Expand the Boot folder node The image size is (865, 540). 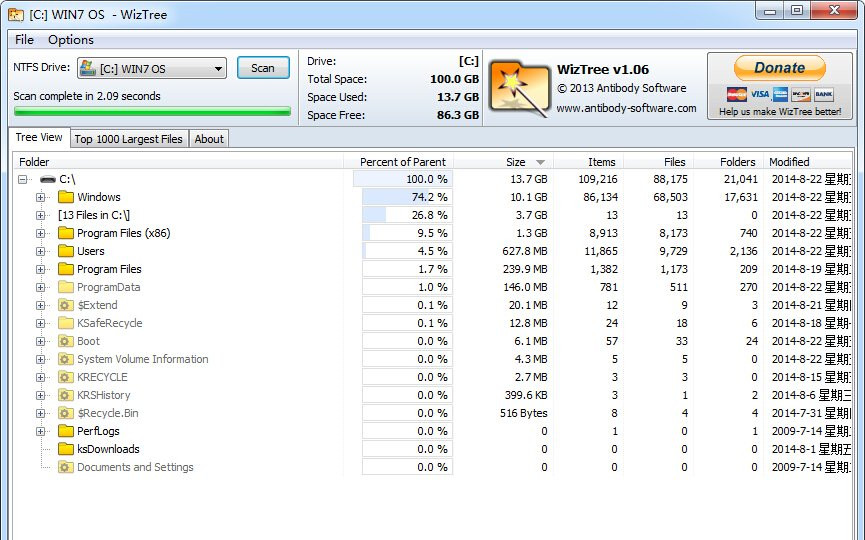tap(40, 341)
